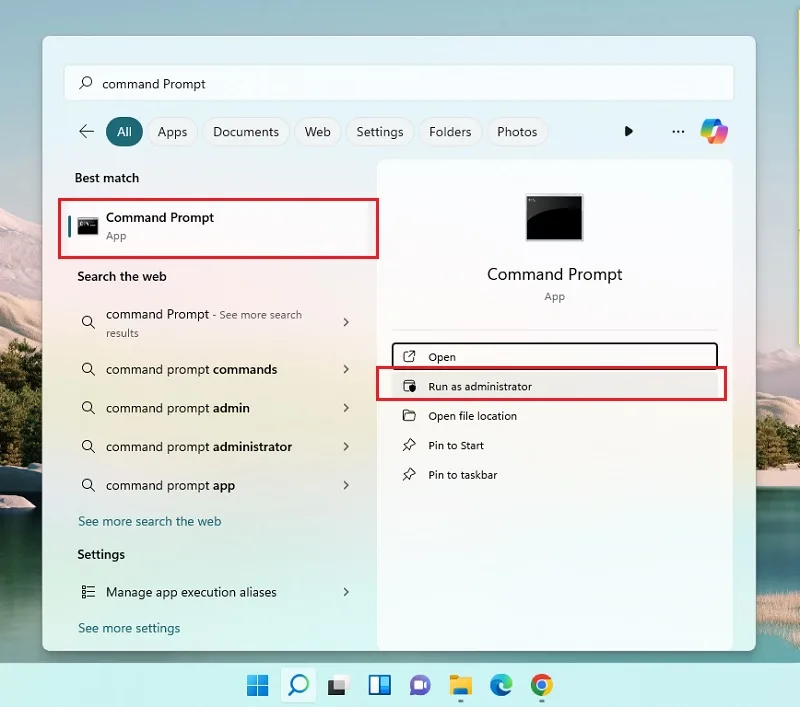Screen dimensions: 800x707
Task: Click search icon beside 'command prompt app'
Action: [88, 485]
